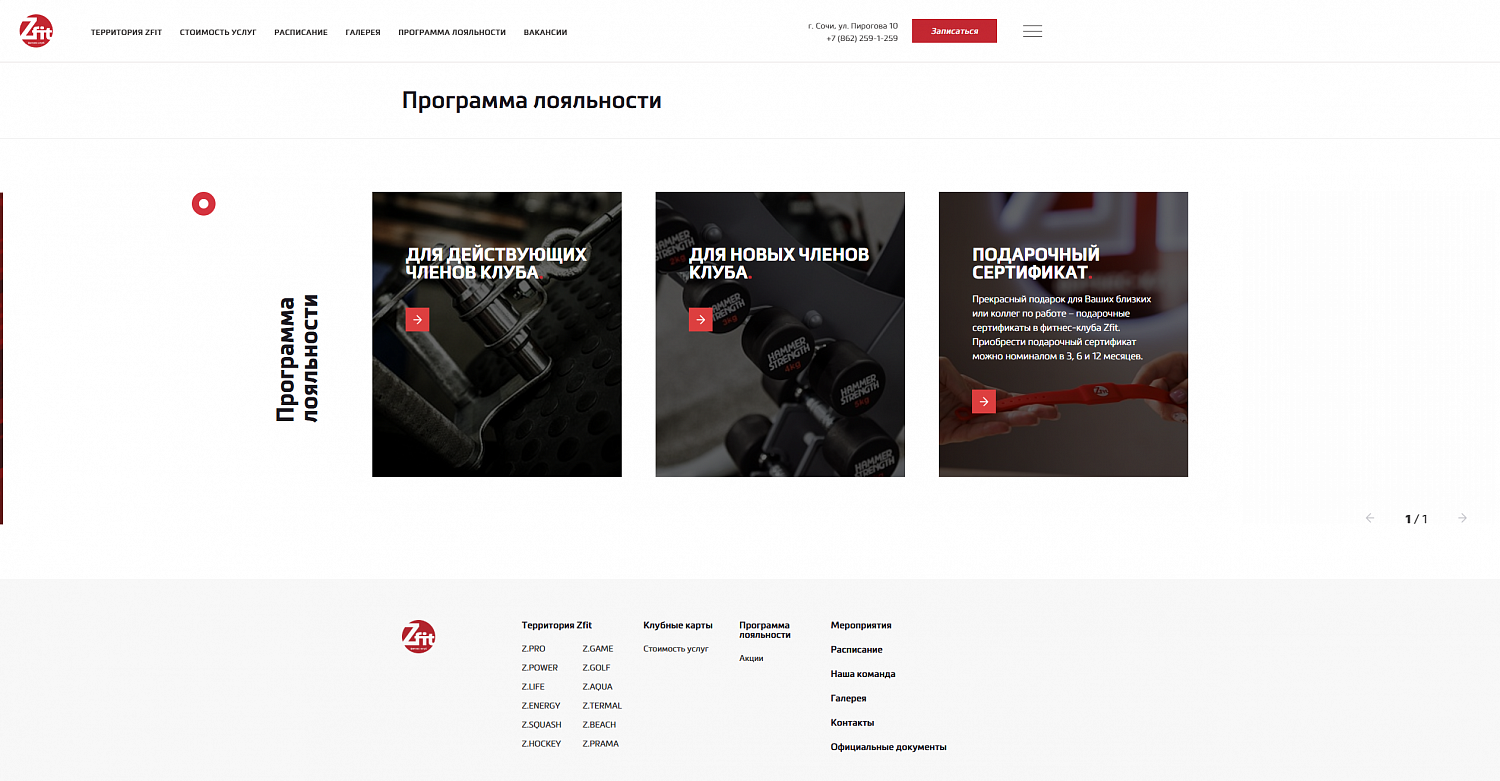
Task: Click the red 'Записаться' button
Action: 954,31
